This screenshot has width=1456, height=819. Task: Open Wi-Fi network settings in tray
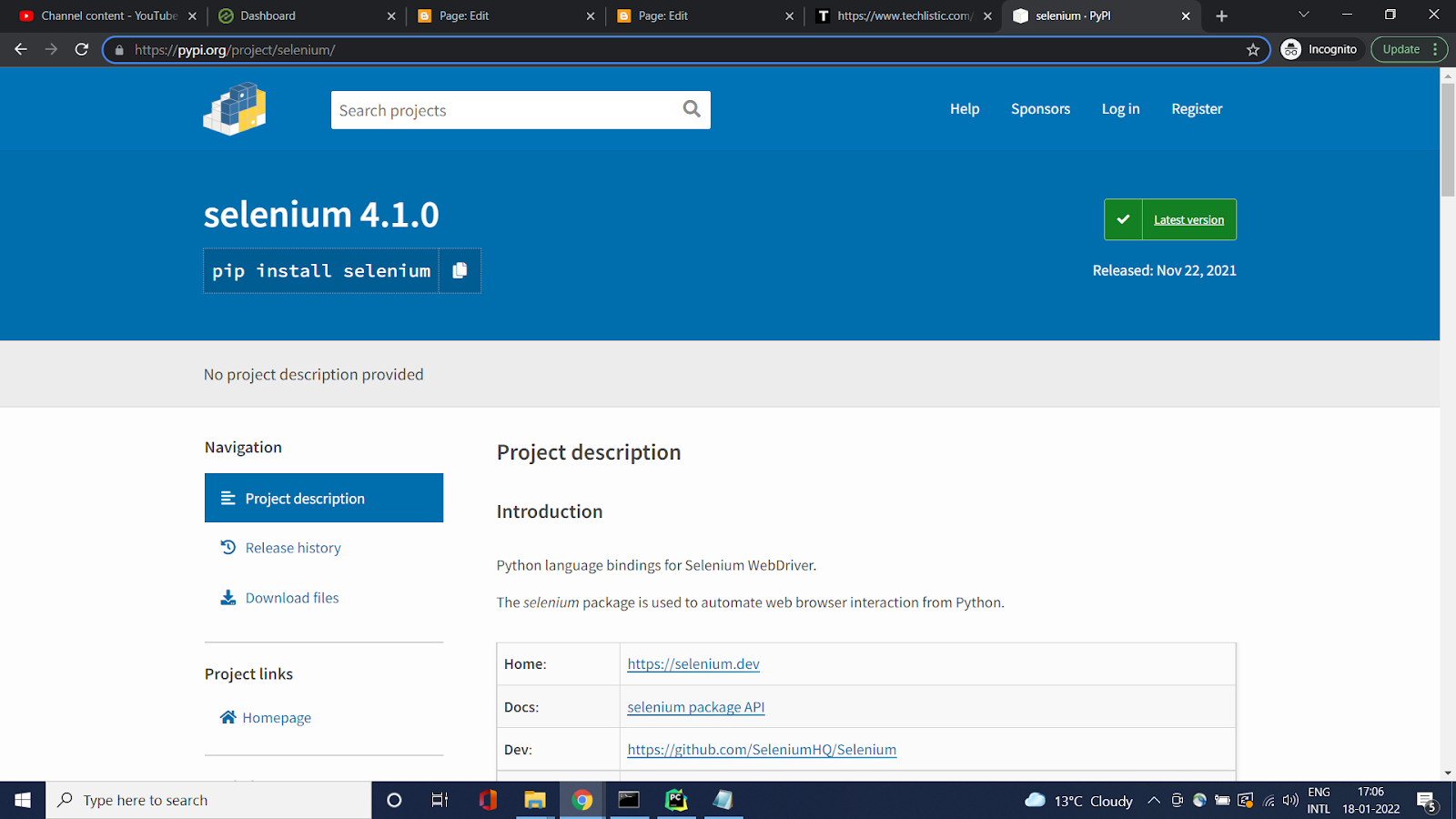click(x=1269, y=801)
